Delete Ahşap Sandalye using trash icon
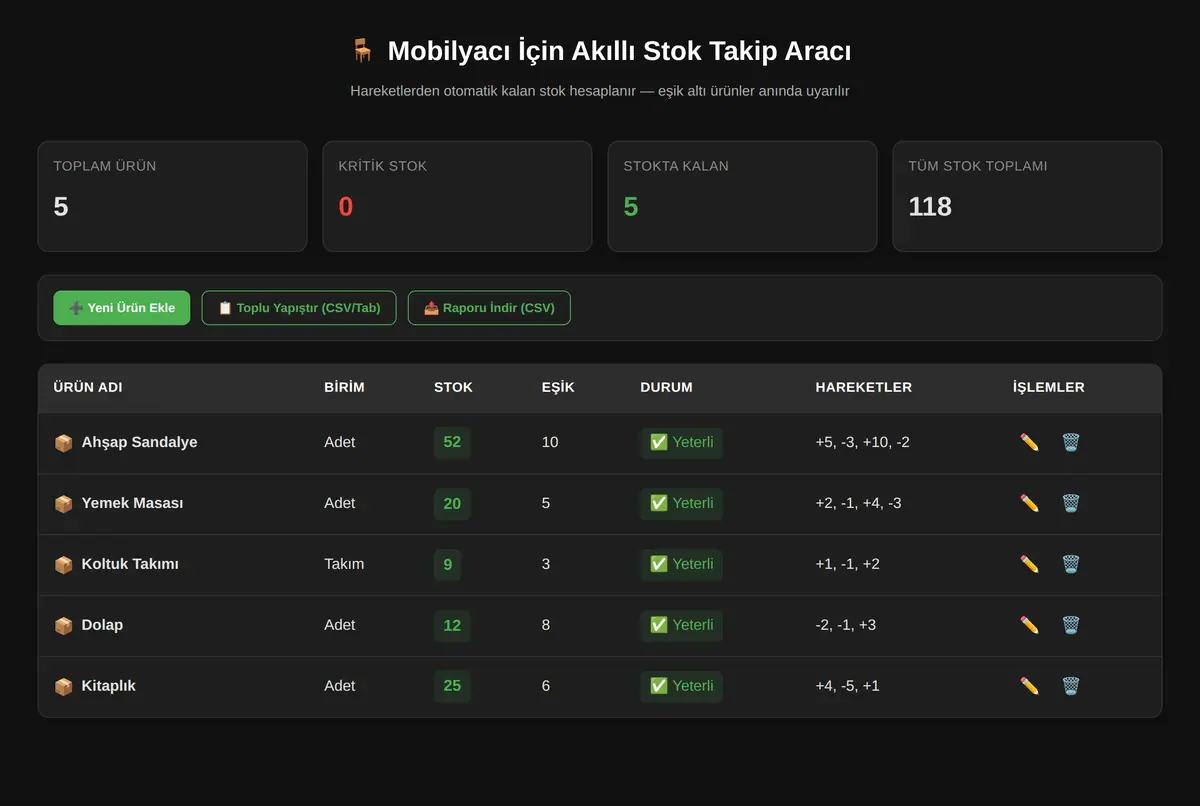 tap(1070, 442)
